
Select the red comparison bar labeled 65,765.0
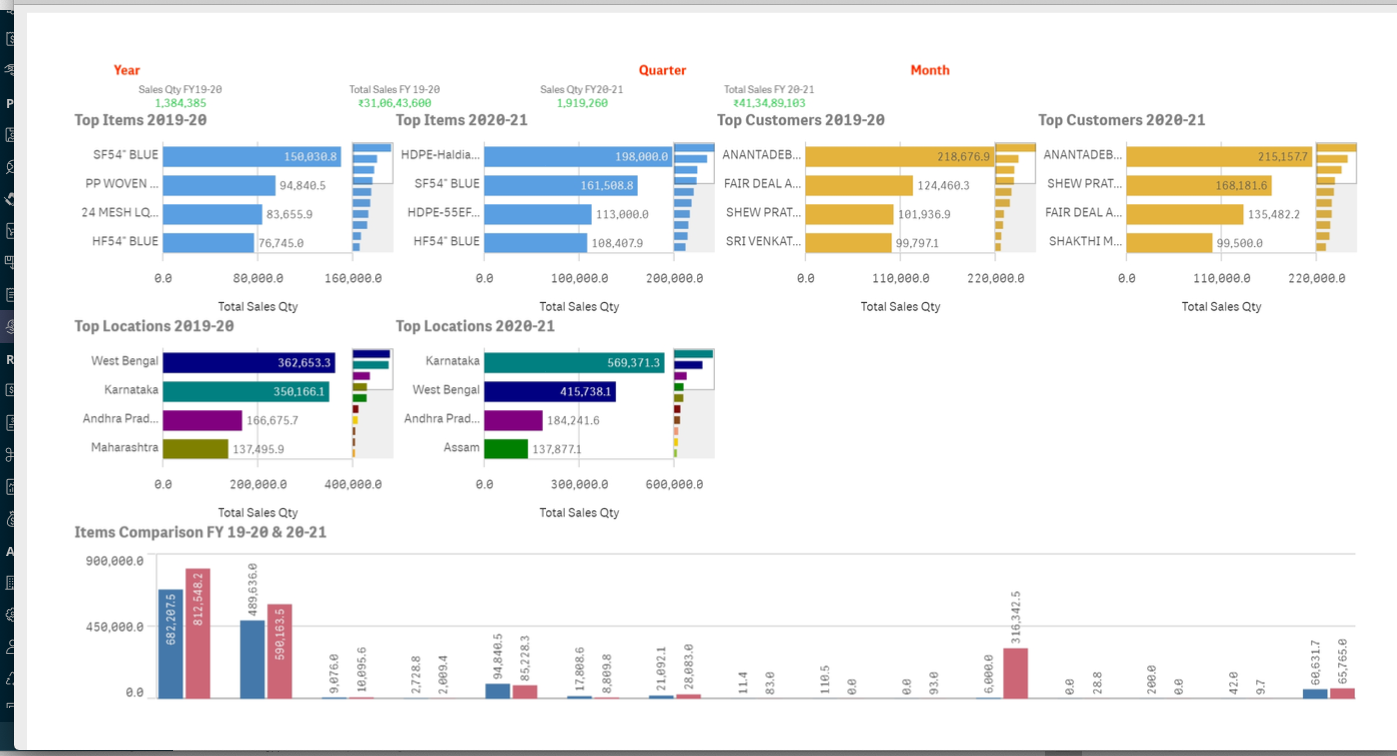(x=1342, y=693)
